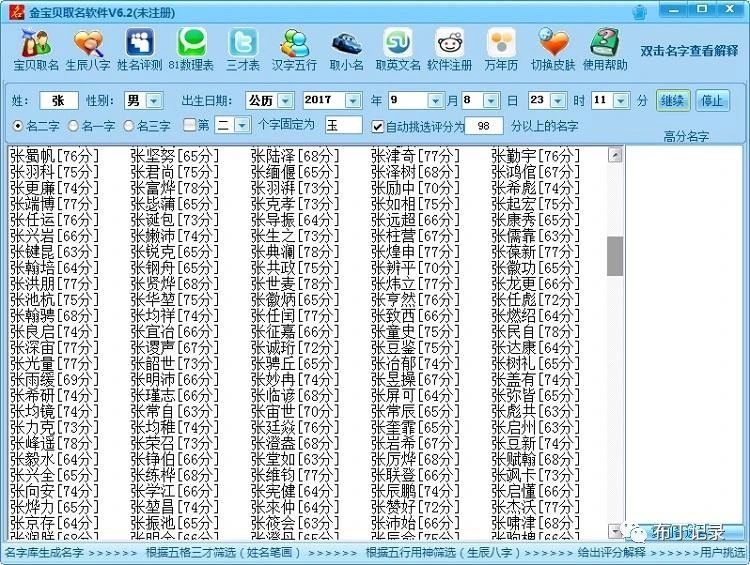This screenshot has width=750, height=565.
Task: Toggle the 自动挑选评分为 checkbox
Action: click(377, 126)
